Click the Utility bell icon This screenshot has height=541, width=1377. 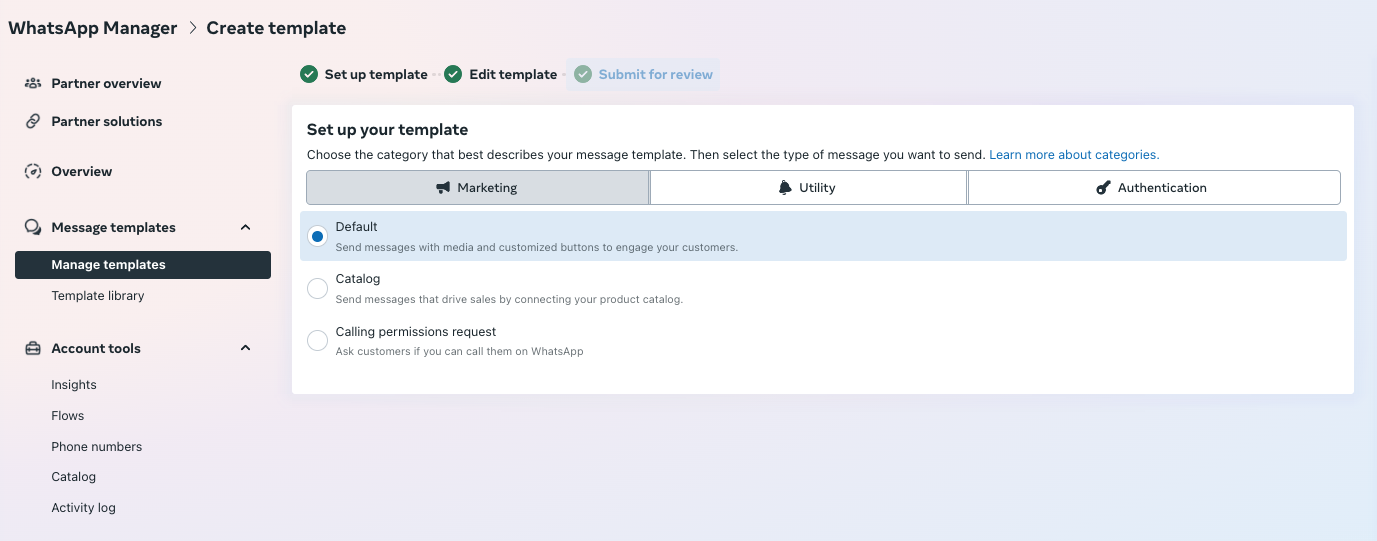[x=785, y=188]
